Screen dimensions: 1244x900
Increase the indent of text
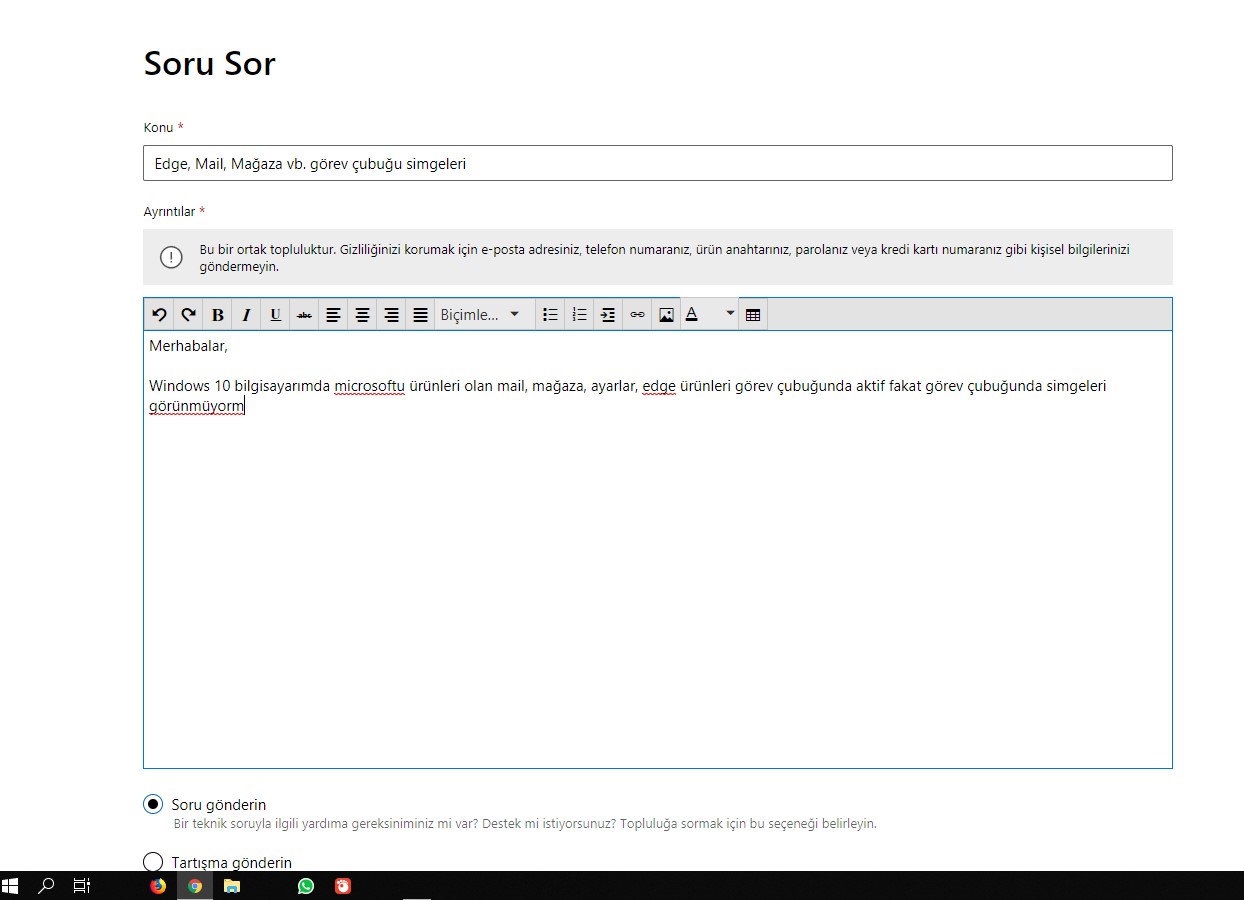pos(608,315)
